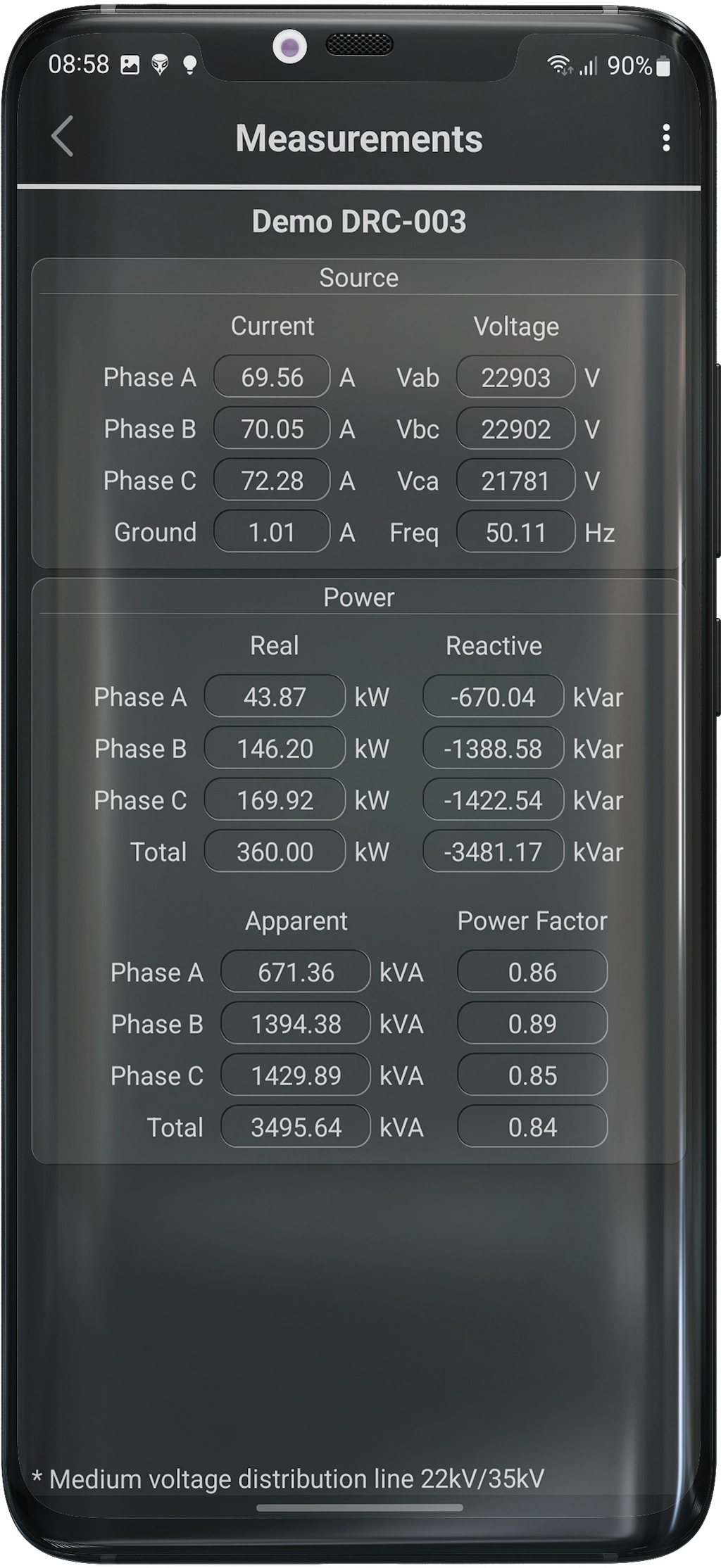This screenshot has height=1568, width=721.
Task: Select Phase A reactive power -670.04
Action: tap(493, 697)
